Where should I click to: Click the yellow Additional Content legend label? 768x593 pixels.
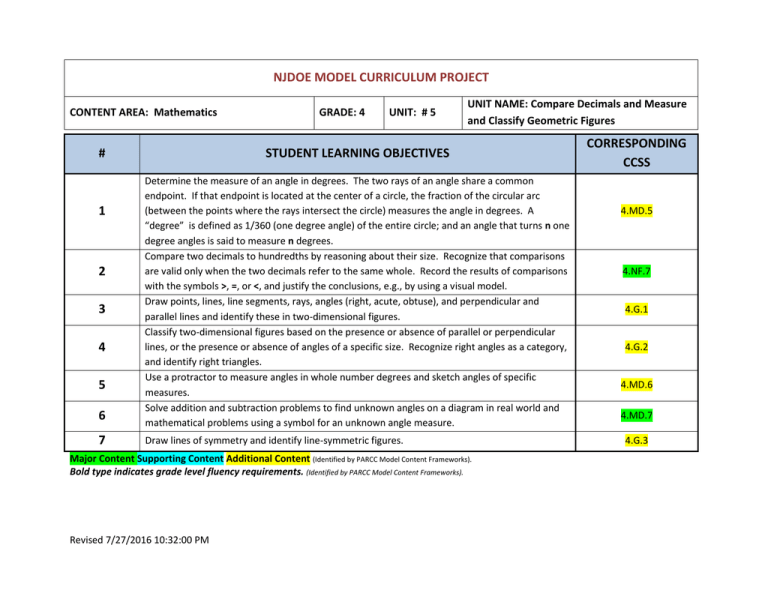(x=268, y=459)
